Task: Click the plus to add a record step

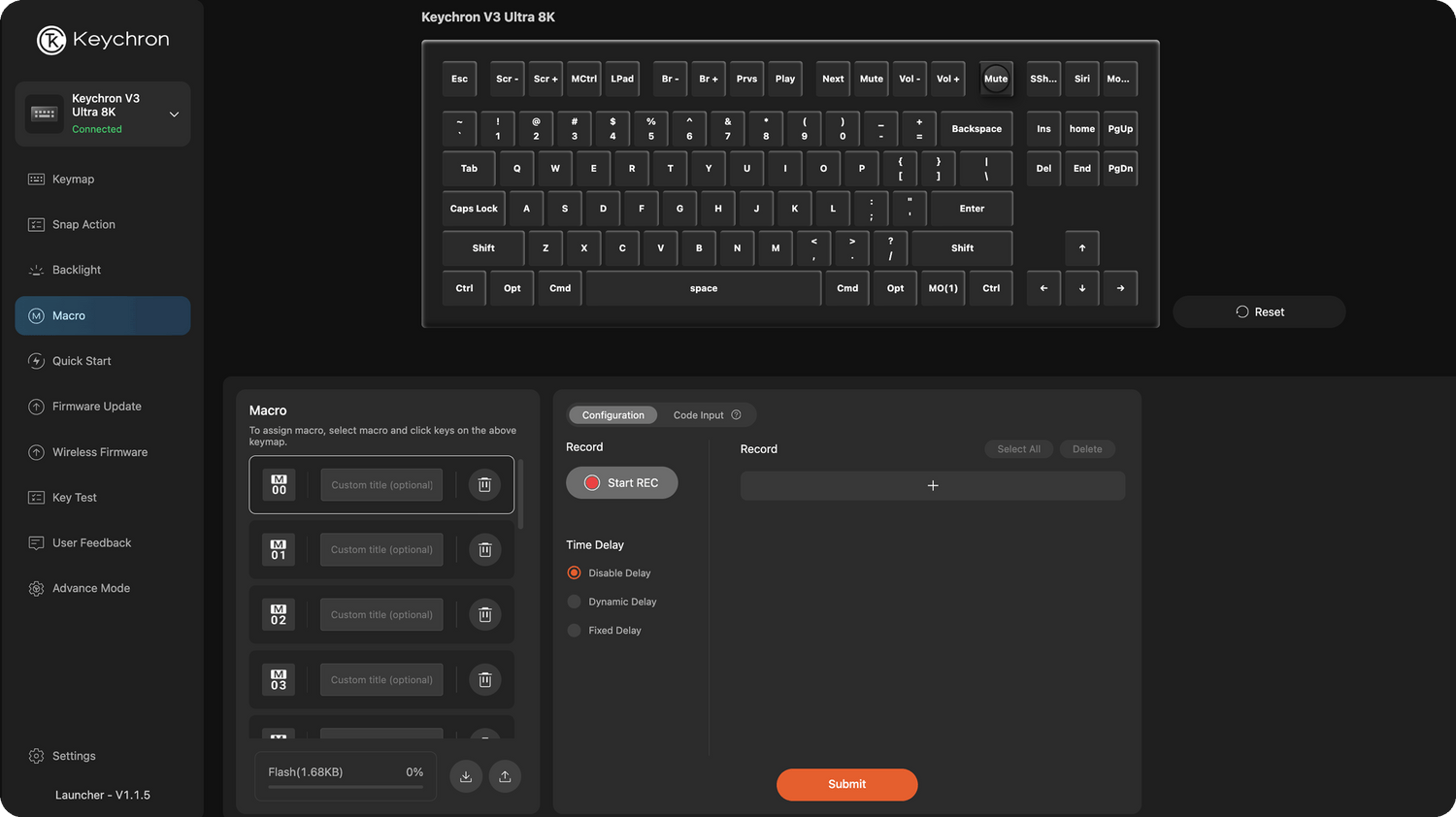Action: (x=932, y=486)
